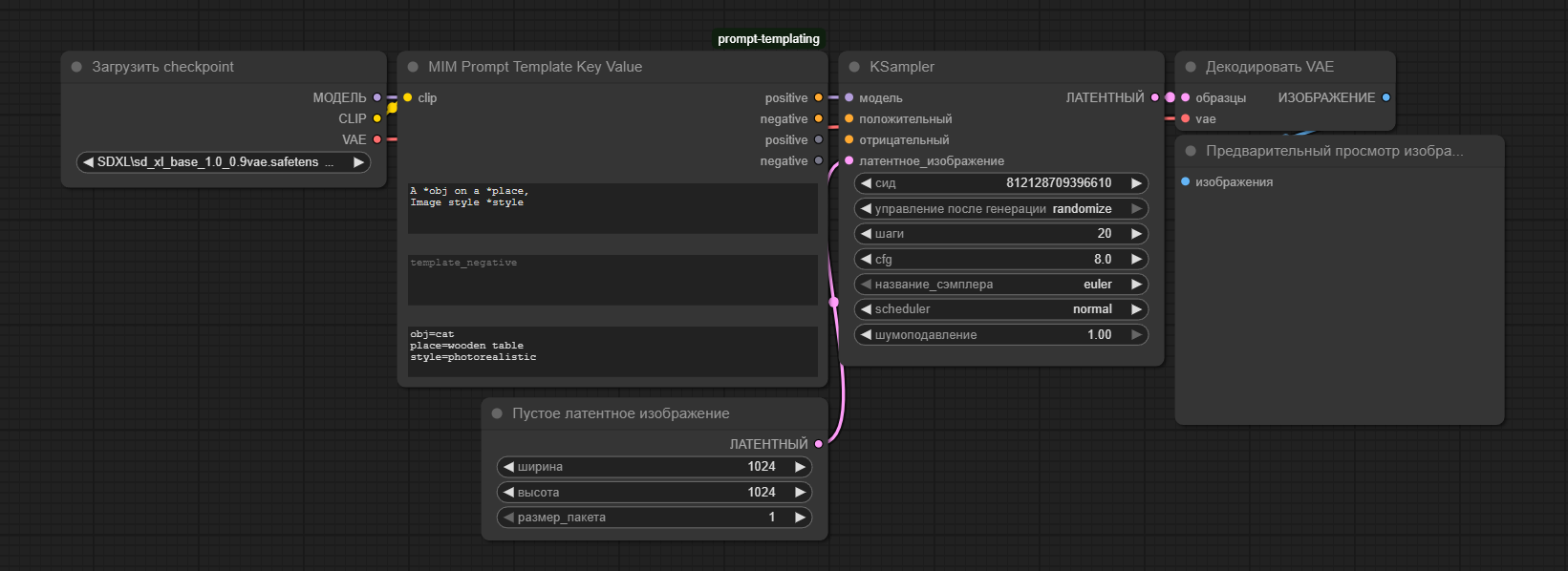Click the изображения input socket on preview node
This screenshot has height=571, width=1568.
tap(1186, 181)
